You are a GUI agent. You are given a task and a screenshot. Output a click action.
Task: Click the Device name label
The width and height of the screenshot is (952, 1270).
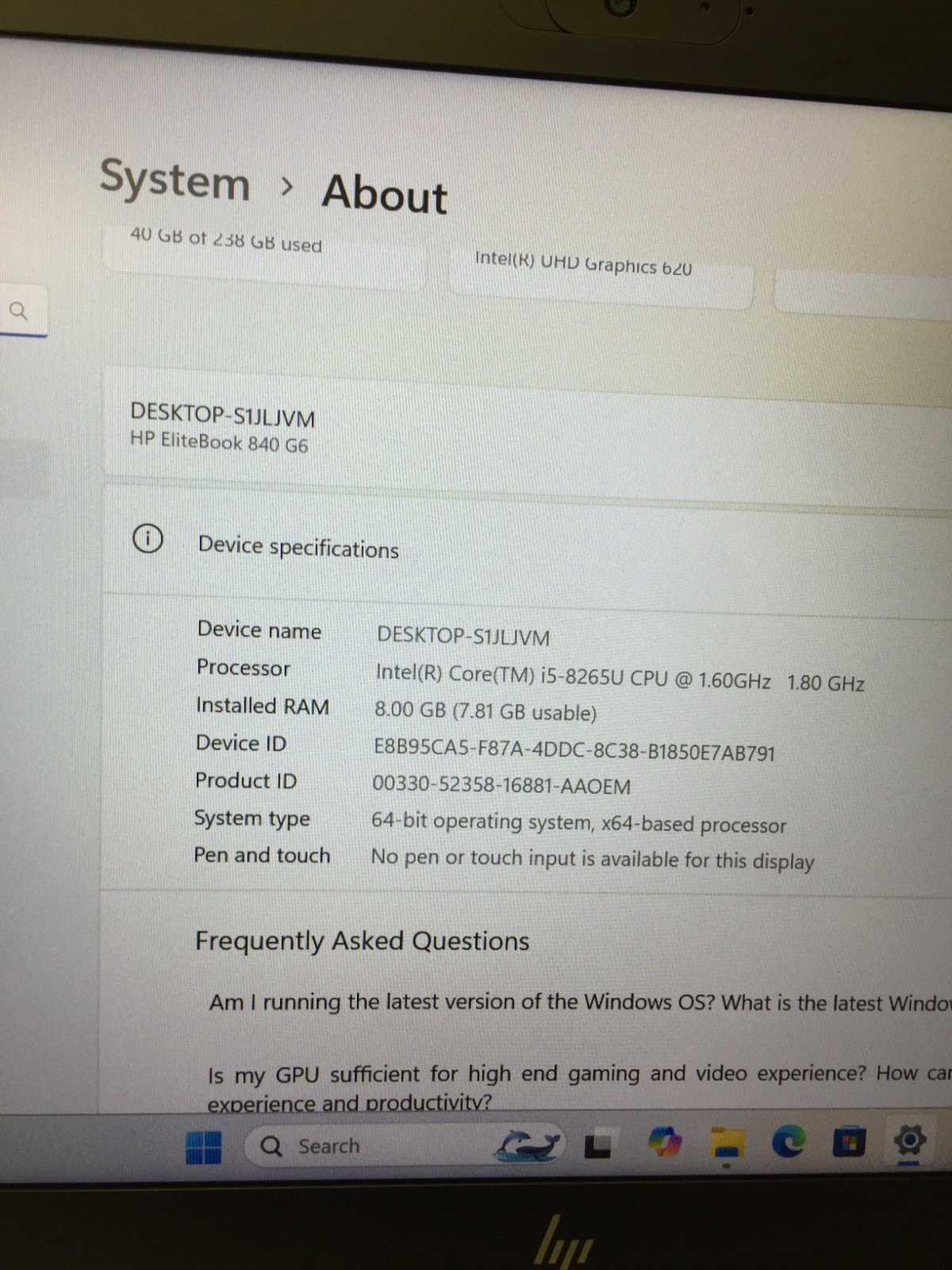259,630
